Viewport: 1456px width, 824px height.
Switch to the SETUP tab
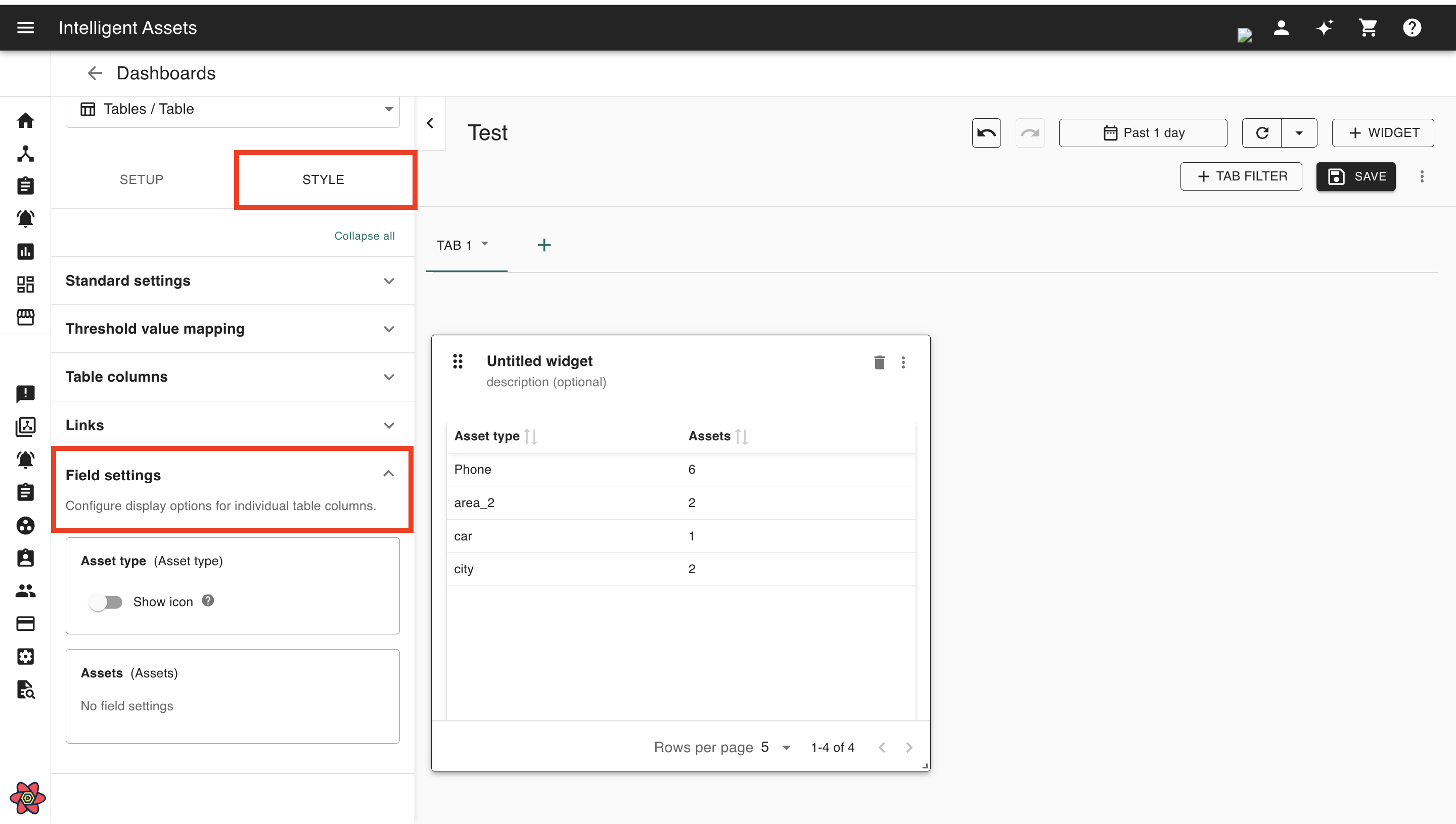point(142,179)
